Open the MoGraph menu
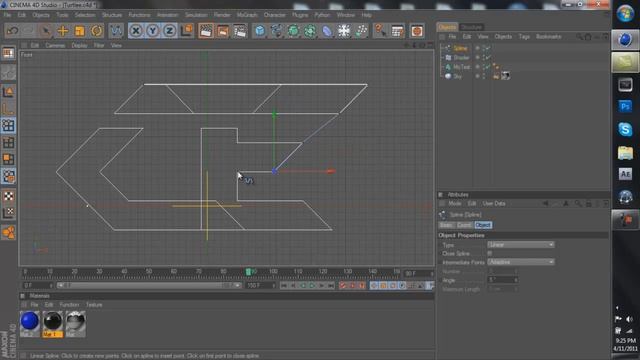This screenshot has width=640, height=360. pyautogui.click(x=247, y=15)
